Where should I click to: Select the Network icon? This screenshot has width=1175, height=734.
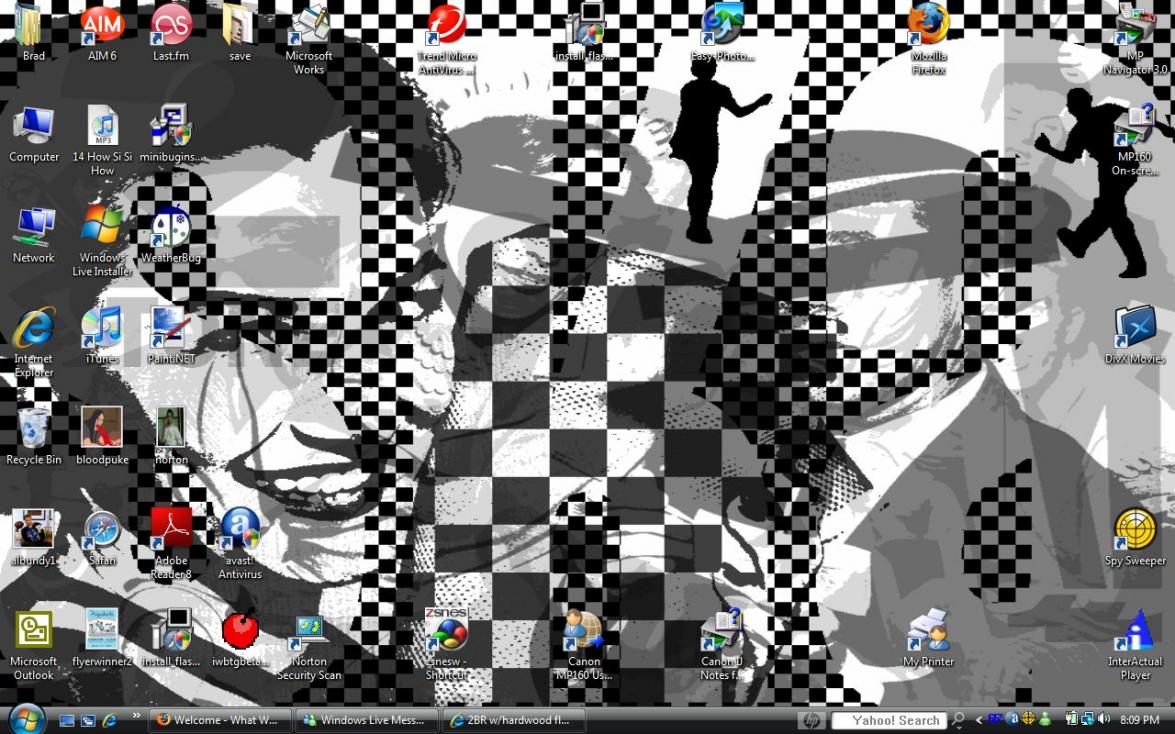coord(34,235)
